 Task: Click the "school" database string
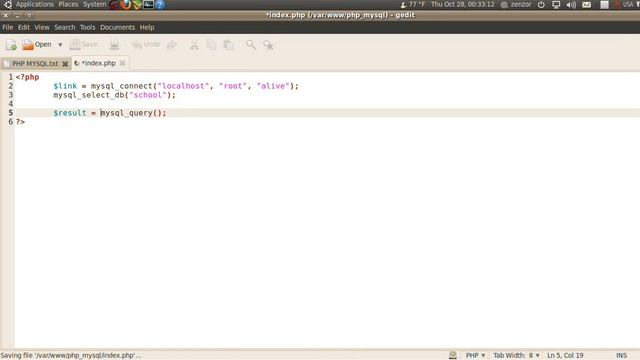[147, 95]
